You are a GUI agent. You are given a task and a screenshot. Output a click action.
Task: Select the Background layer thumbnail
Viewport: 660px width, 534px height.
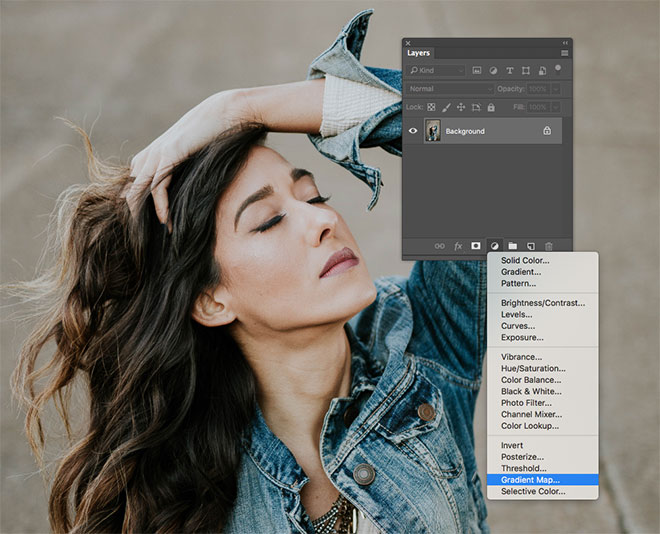click(433, 131)
